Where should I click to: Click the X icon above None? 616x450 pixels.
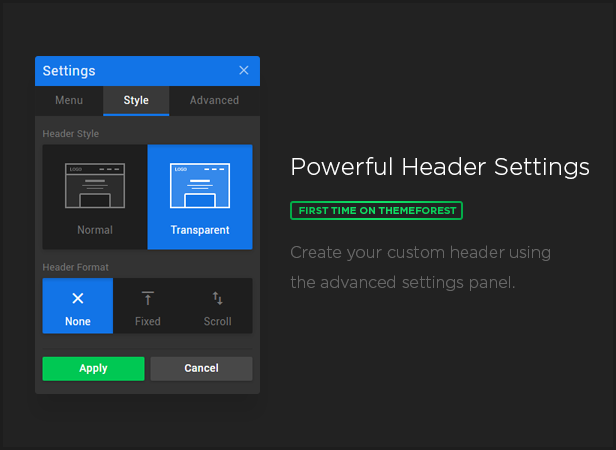(78, 298)
